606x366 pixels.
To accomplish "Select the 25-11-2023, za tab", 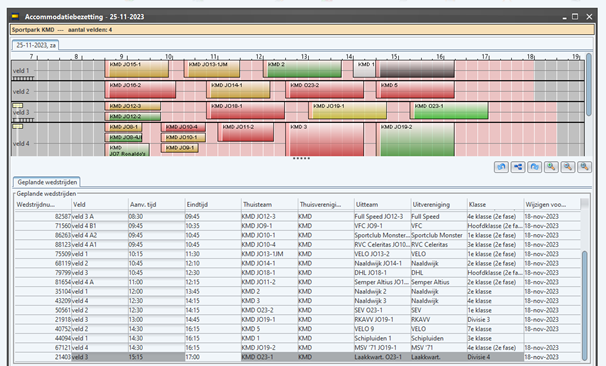I will (36, 45).
